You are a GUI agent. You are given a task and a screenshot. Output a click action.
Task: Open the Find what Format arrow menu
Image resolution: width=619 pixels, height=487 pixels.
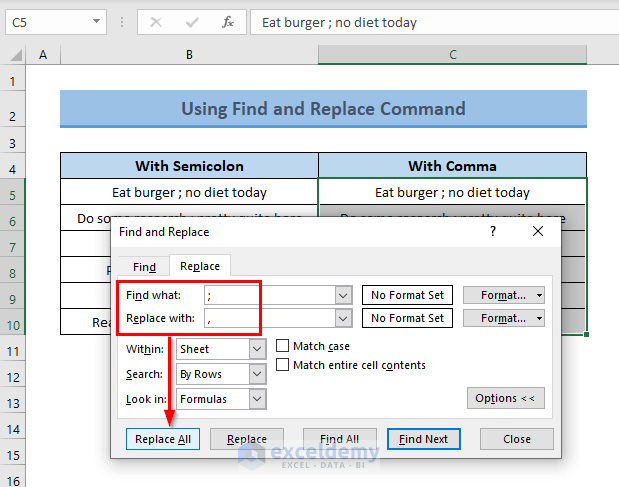point(539,295)
